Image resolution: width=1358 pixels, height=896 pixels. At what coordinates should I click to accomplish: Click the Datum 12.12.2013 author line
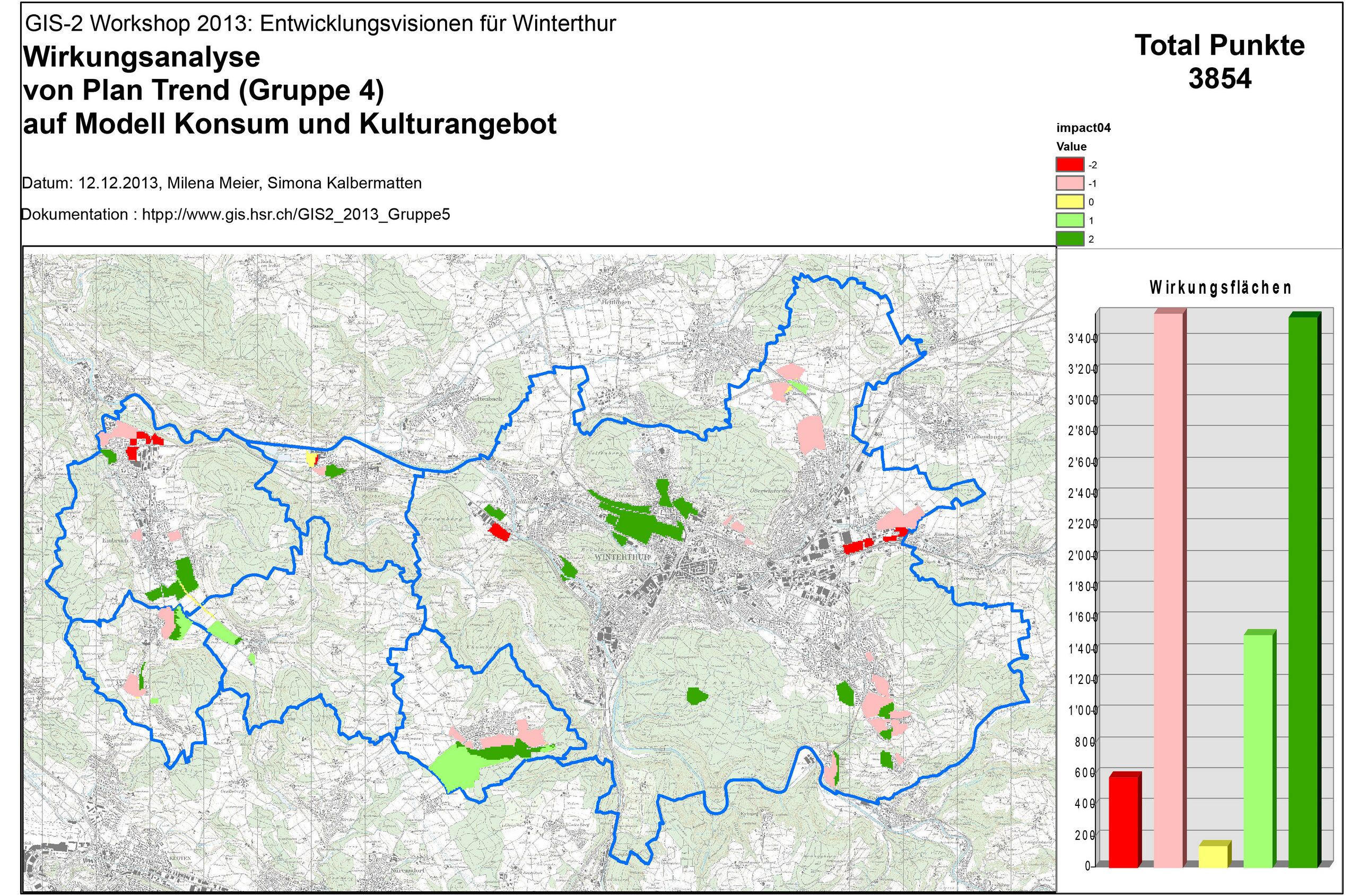point(222,183)
